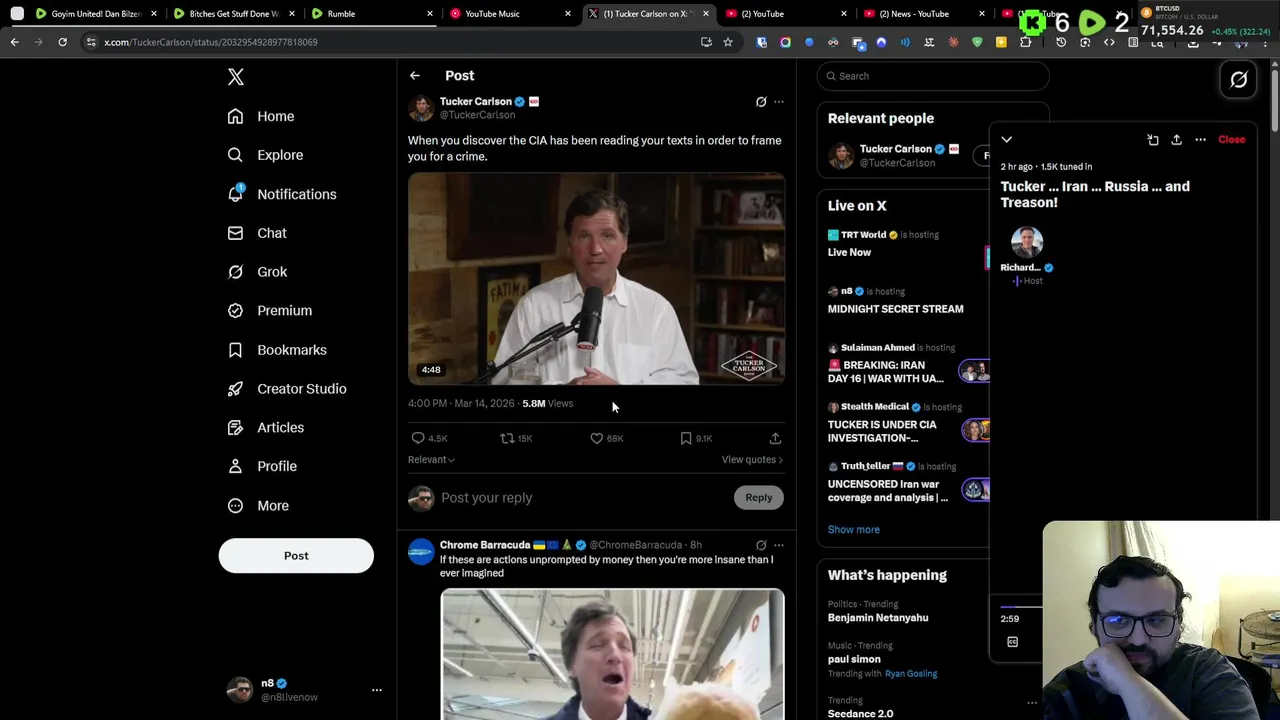The image size is (1280, 720).
Task: Open three-dot menu on Chrome Barracuda's reply
Action: pos(779,546)
